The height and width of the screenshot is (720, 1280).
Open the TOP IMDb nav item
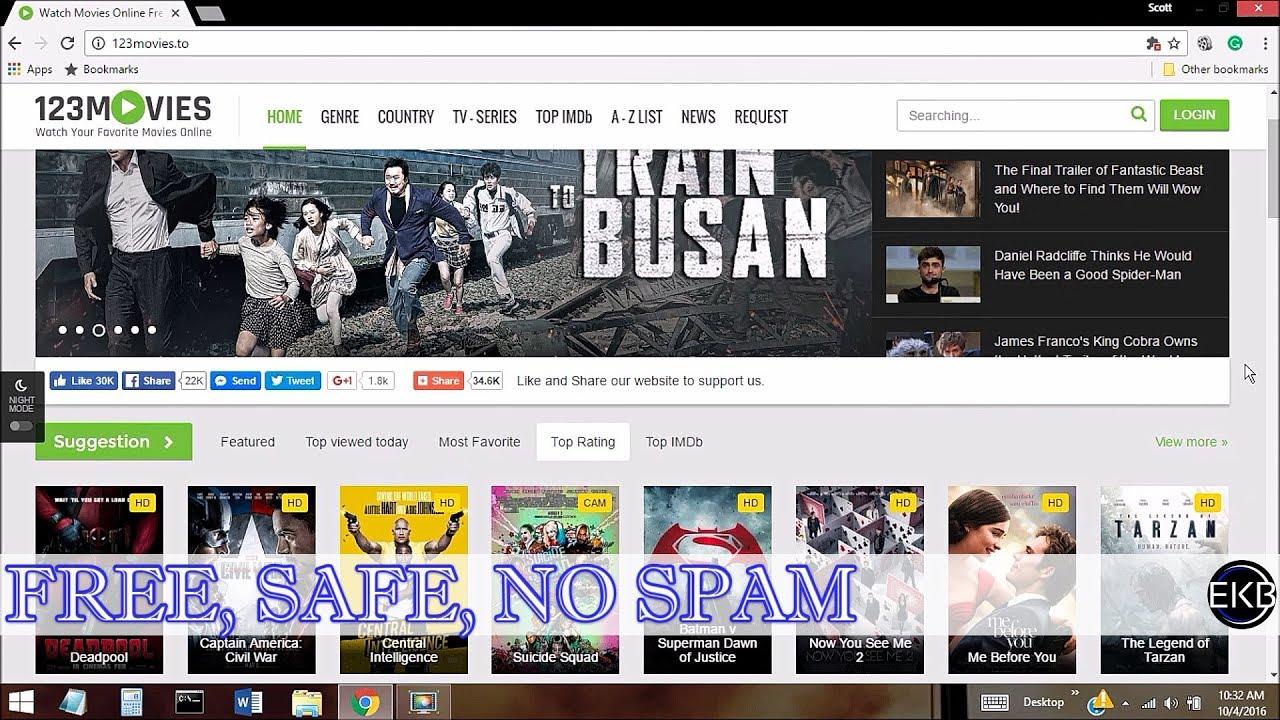point(564,116)
